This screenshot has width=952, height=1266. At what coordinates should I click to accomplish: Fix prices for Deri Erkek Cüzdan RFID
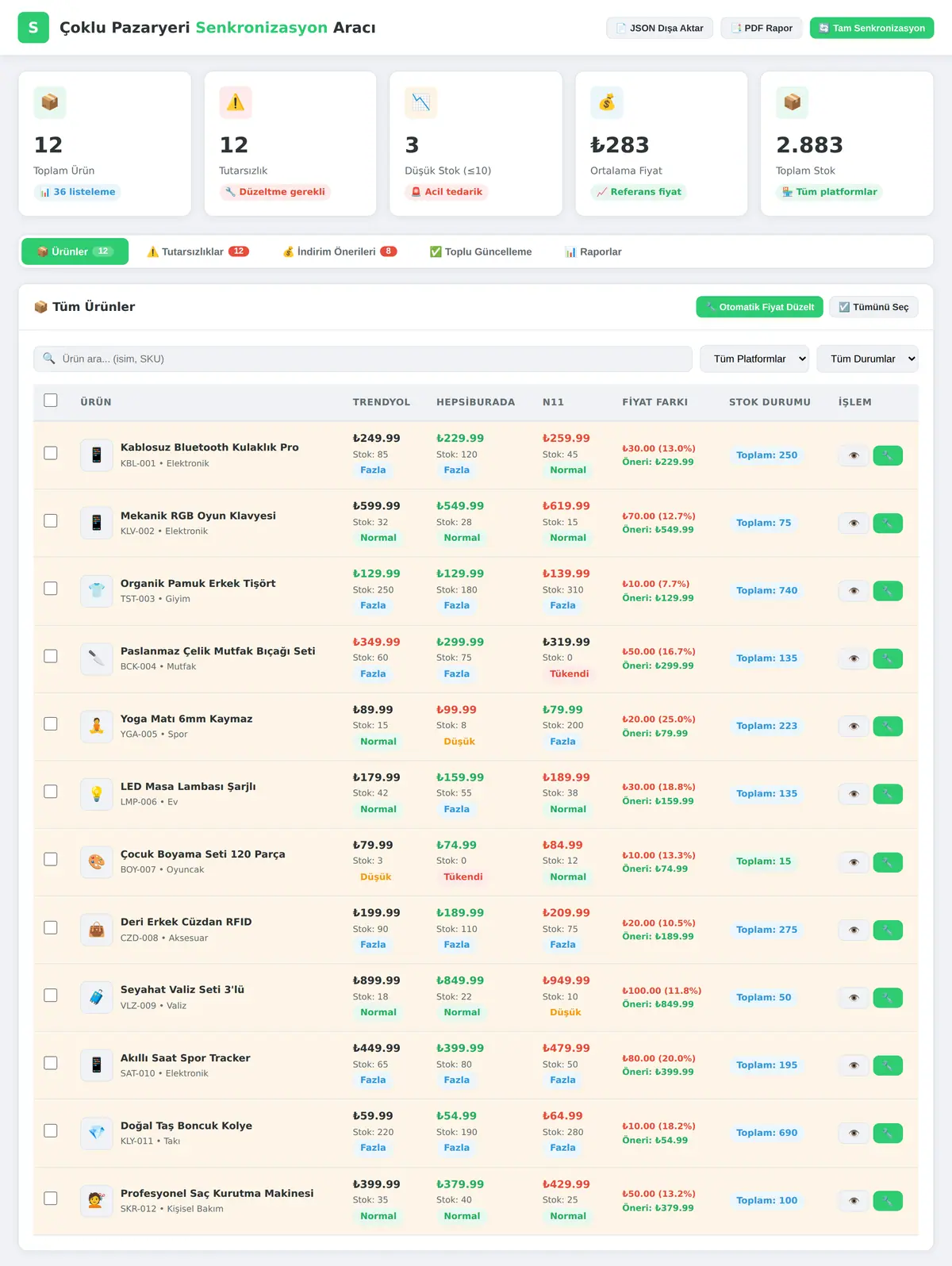888,930
